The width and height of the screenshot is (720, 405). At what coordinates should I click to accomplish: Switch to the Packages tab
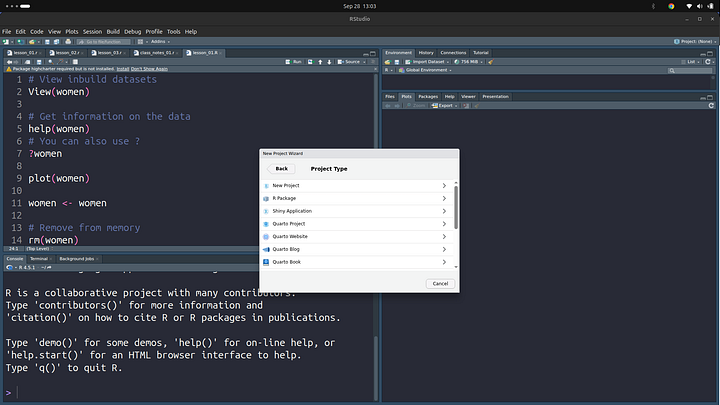(x=428, y=97)
